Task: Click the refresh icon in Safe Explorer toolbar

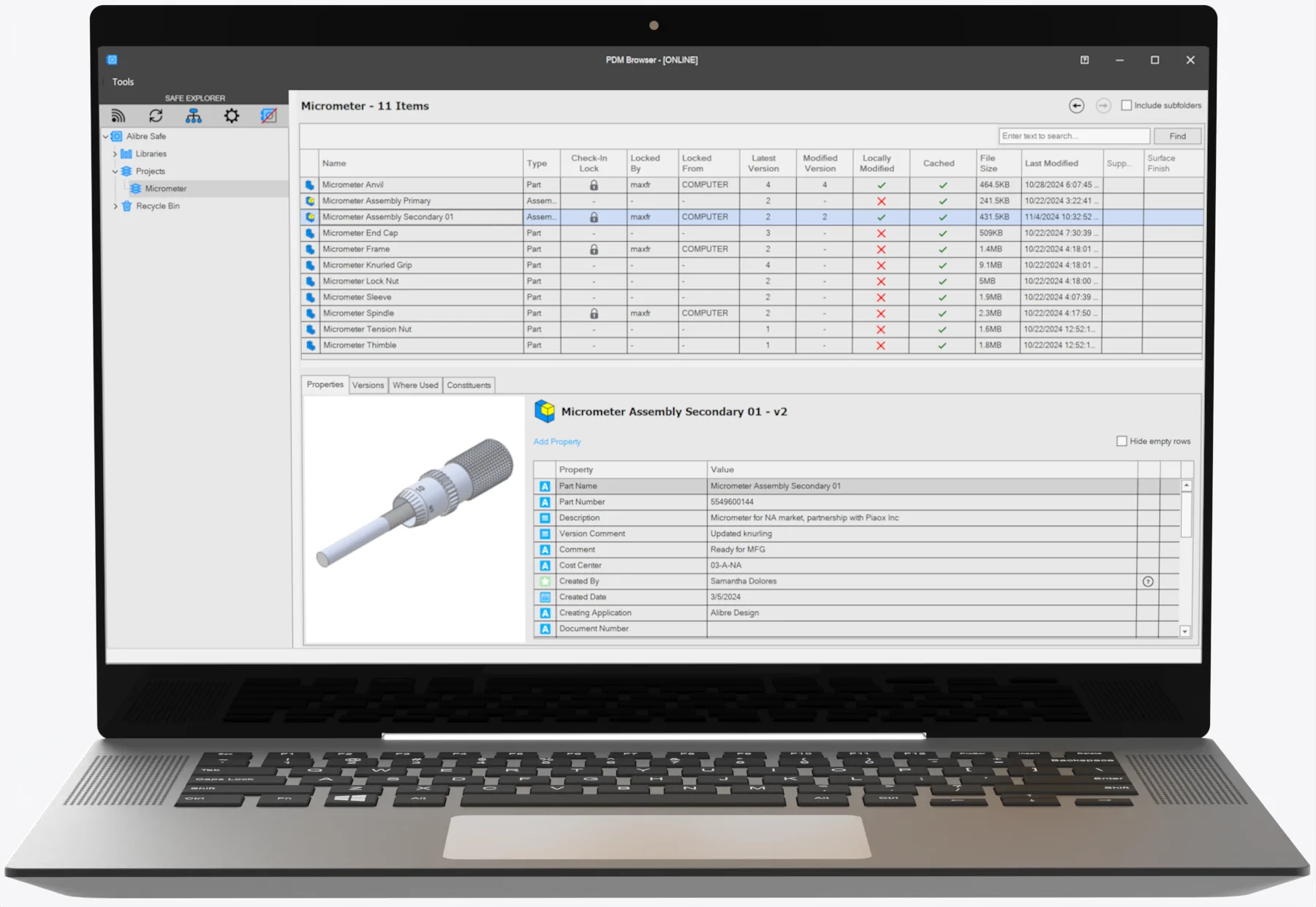Action: click(156, 115)
